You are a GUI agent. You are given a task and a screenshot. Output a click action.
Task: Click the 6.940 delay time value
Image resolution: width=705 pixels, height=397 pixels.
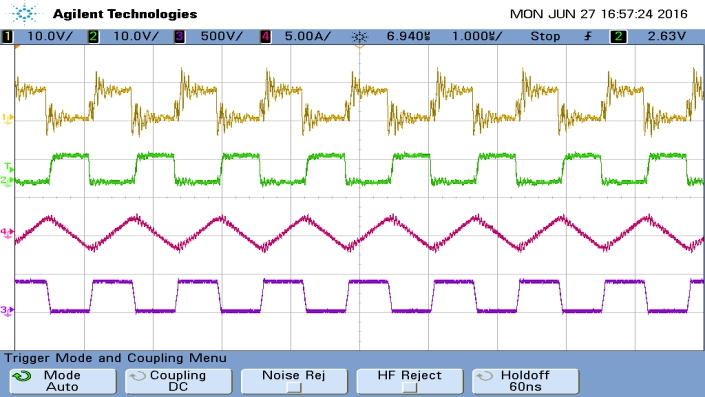click(408, 36)
